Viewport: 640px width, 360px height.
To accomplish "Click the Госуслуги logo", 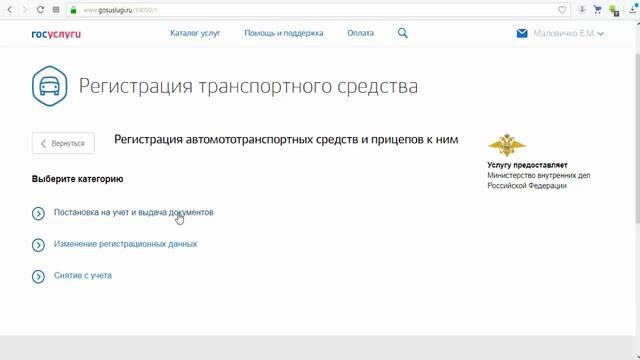I will point(56,34).
